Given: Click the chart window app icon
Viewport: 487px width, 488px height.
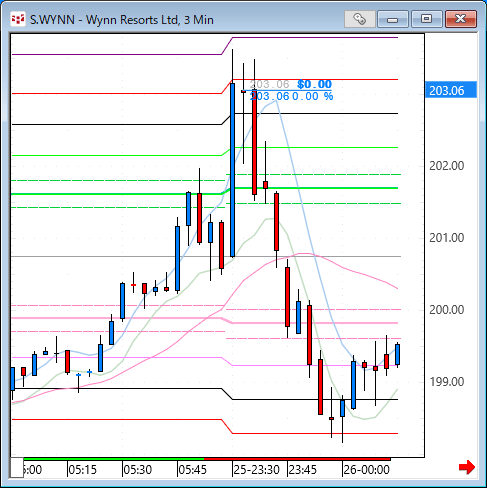Looking at the screenshot, I should pyautogui.click(x=18, y=19).
